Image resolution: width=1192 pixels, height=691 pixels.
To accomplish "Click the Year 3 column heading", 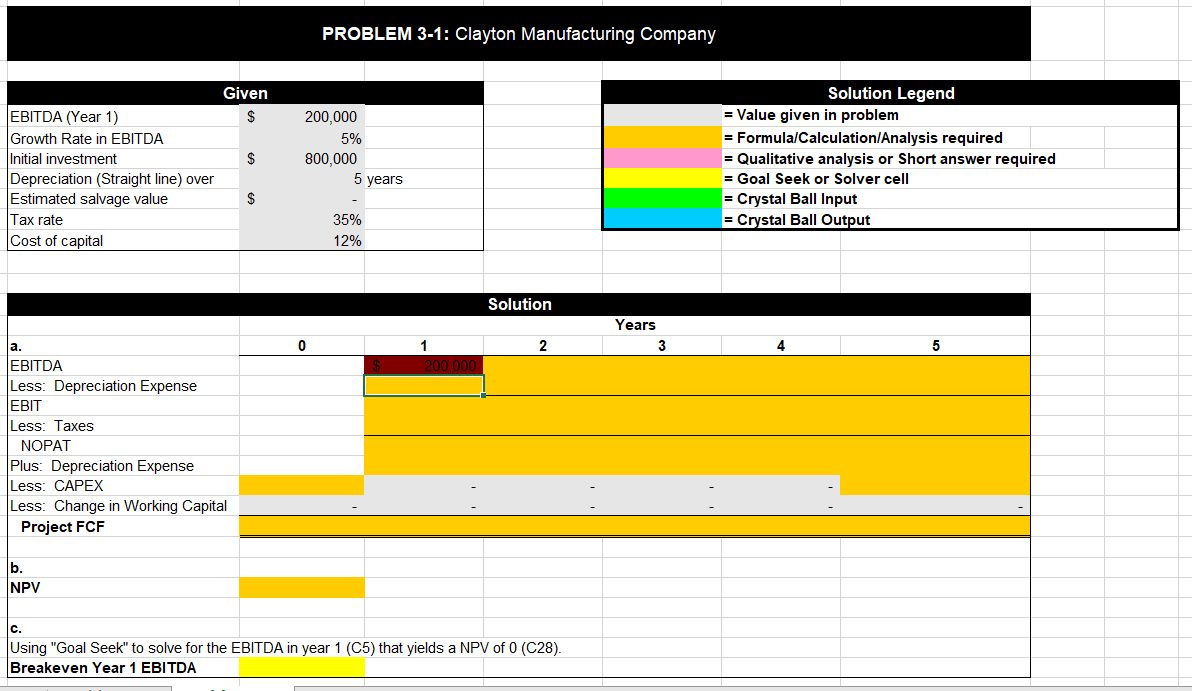I will click(x=661, y=346).
